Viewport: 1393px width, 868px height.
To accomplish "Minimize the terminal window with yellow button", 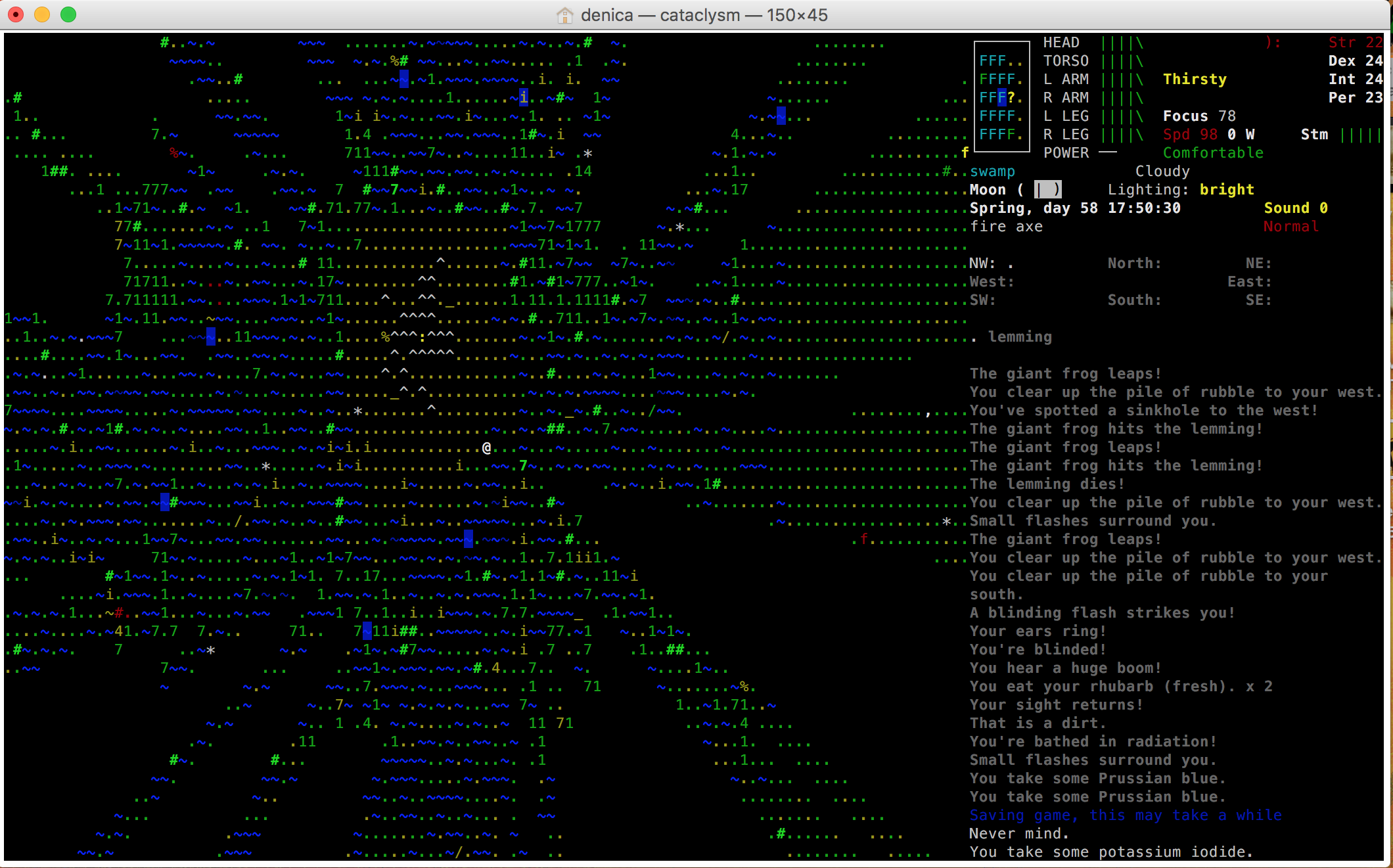I will 42,14.
